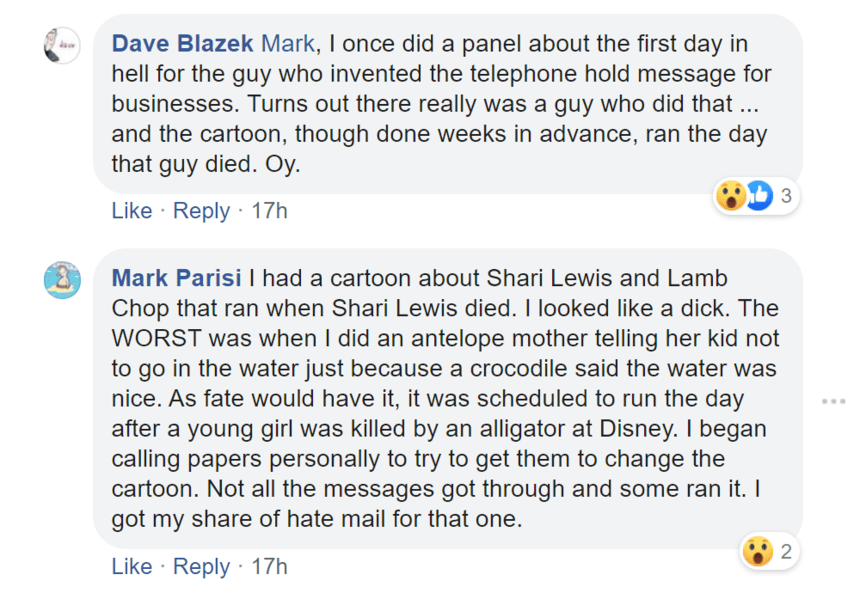The height and width of the screenshot is (593, 860).
Task: Click the 17h timestamp under Mark's comment
Action: coord(269,566)
